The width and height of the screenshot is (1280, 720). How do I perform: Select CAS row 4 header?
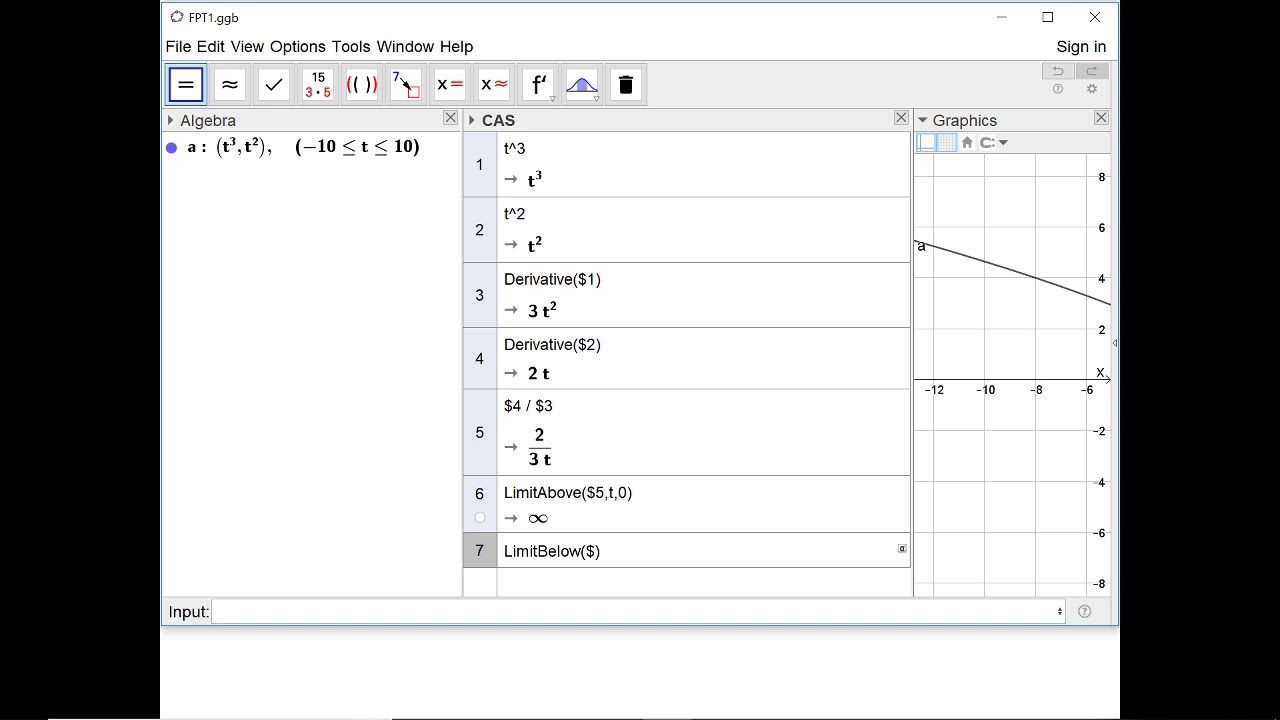[480, 358]
